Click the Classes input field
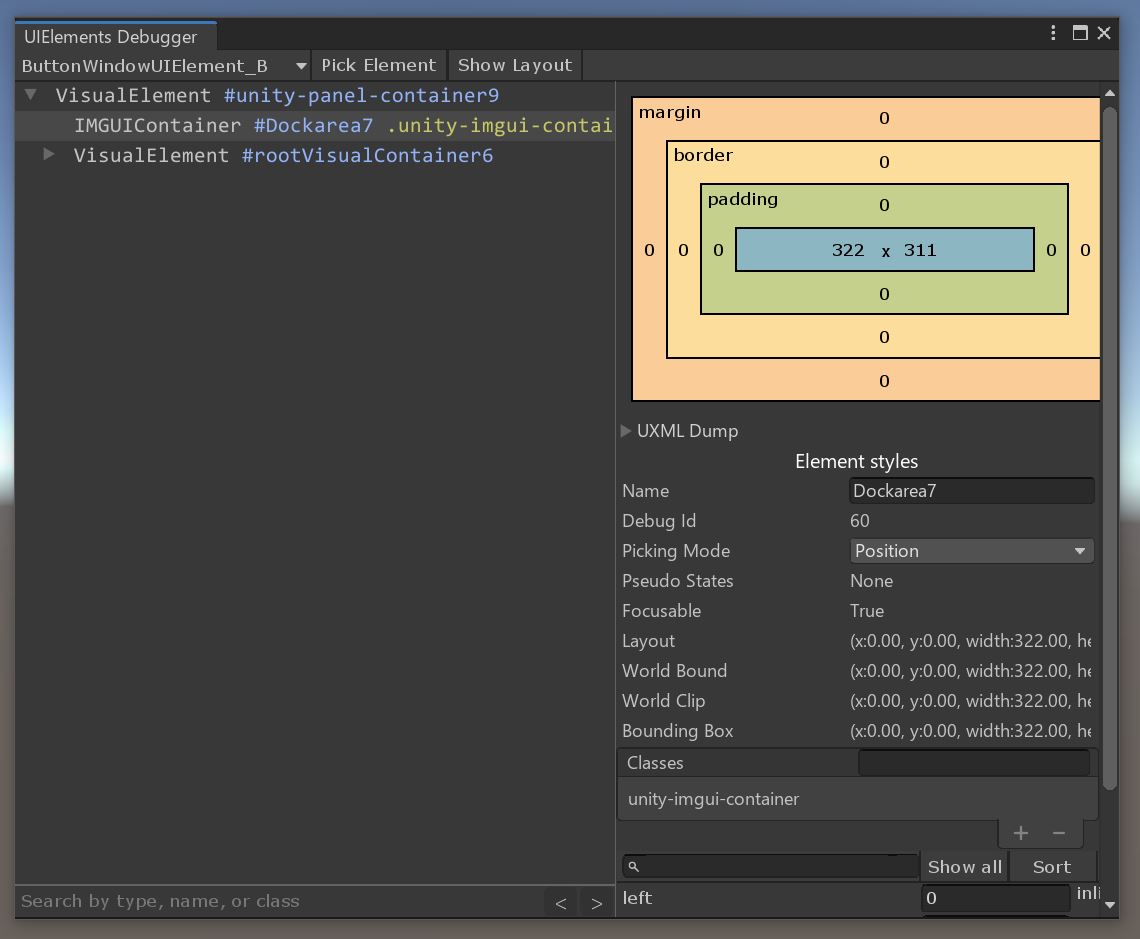This screenshot has width=1140, height=939. [x=974, y=763]
